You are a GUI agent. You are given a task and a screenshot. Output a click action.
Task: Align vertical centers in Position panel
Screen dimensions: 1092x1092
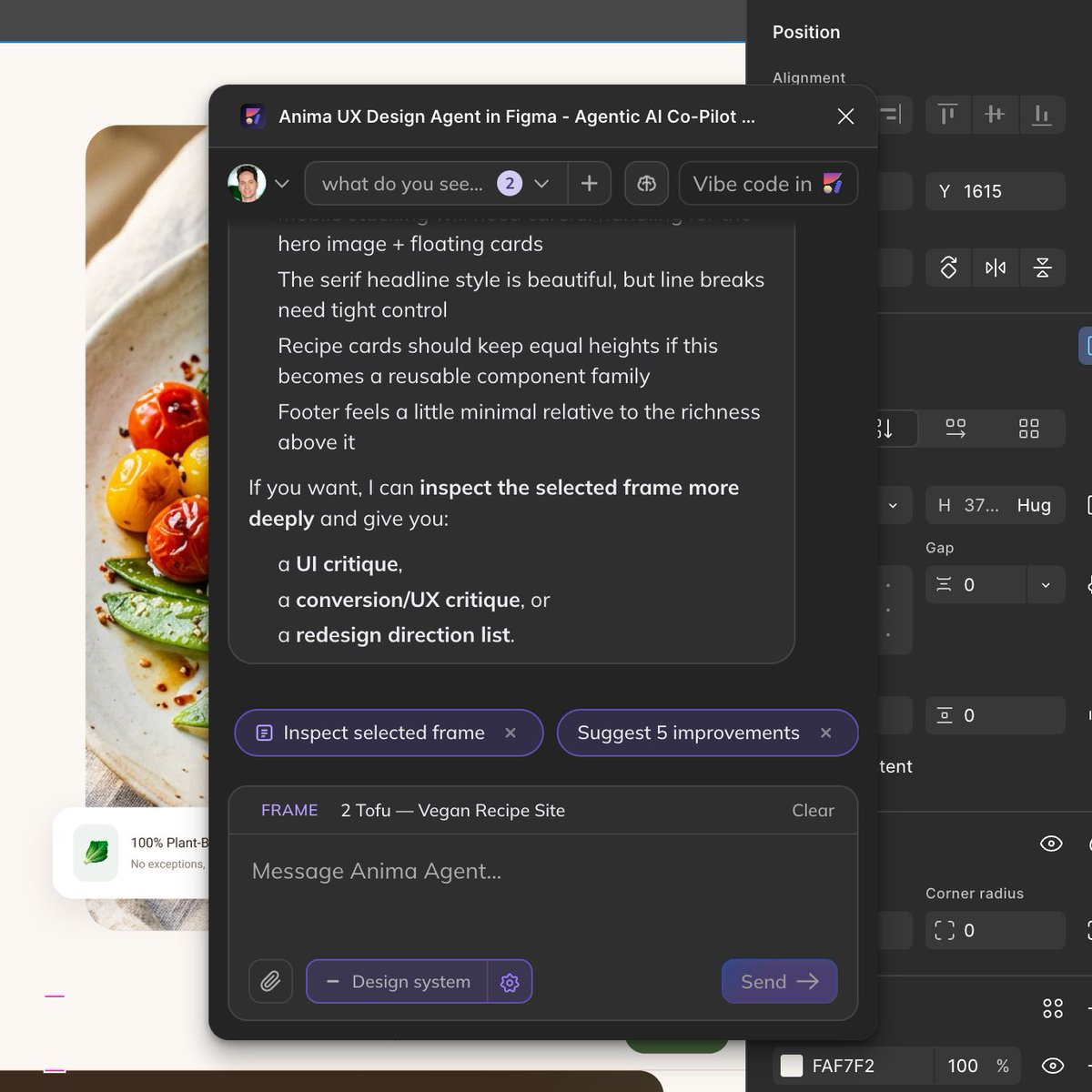coord(995,115)
